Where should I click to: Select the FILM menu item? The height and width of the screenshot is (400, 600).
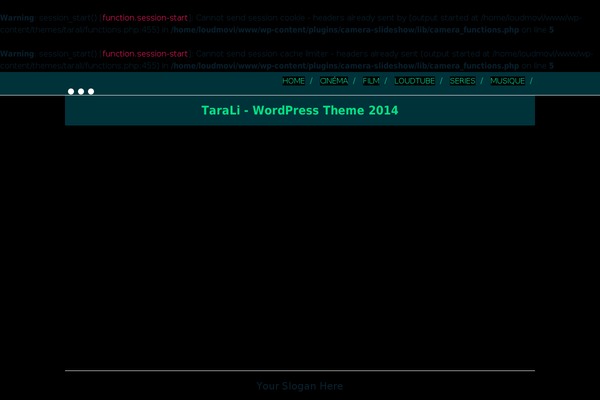coord(371,81)
